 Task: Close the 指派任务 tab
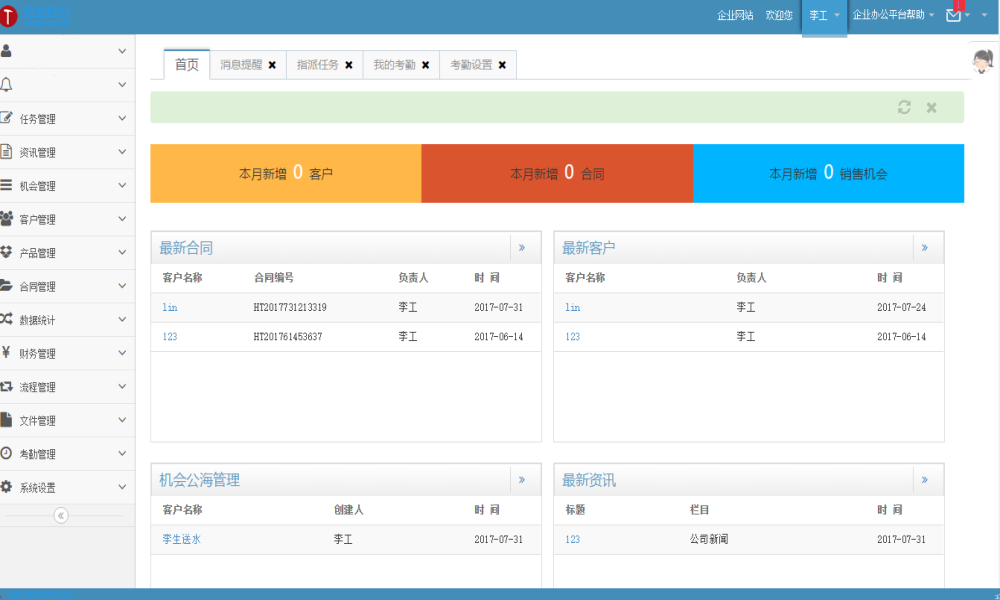(x=349, y=65)
